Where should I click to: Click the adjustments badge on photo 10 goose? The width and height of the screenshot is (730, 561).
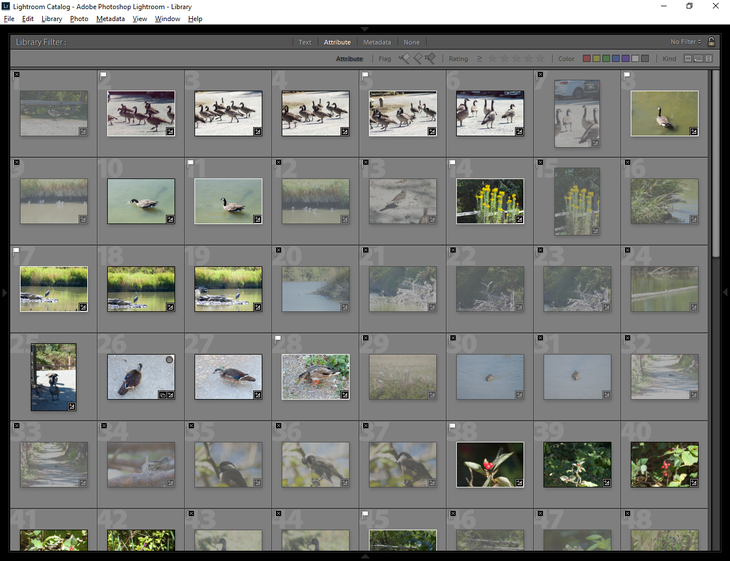170,219
